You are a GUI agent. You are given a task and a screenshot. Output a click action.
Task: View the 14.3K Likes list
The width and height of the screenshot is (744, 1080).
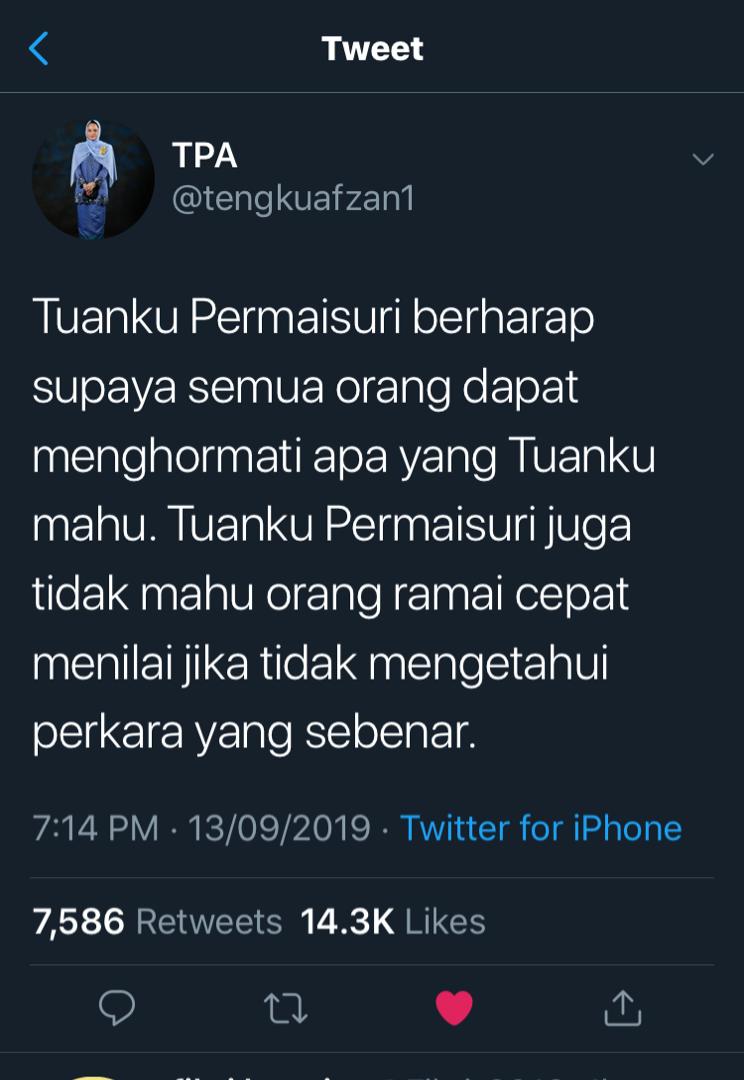click(x=393, y=922)
